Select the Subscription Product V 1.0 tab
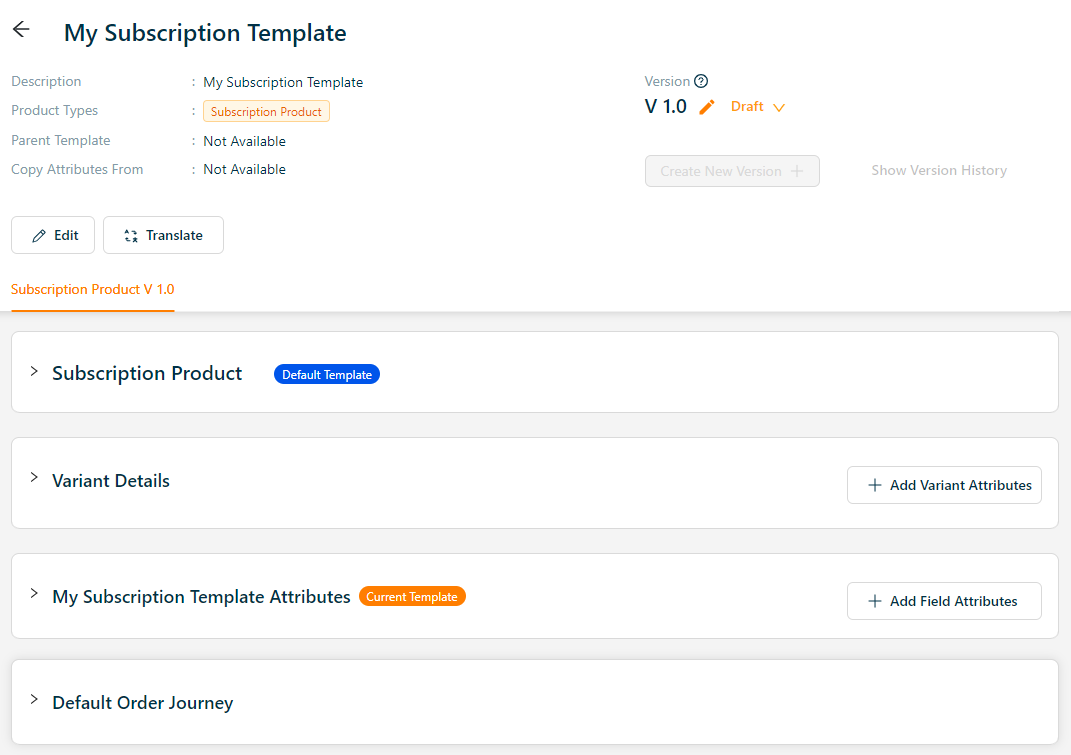 pyautogui.click(x=93, y=289)
